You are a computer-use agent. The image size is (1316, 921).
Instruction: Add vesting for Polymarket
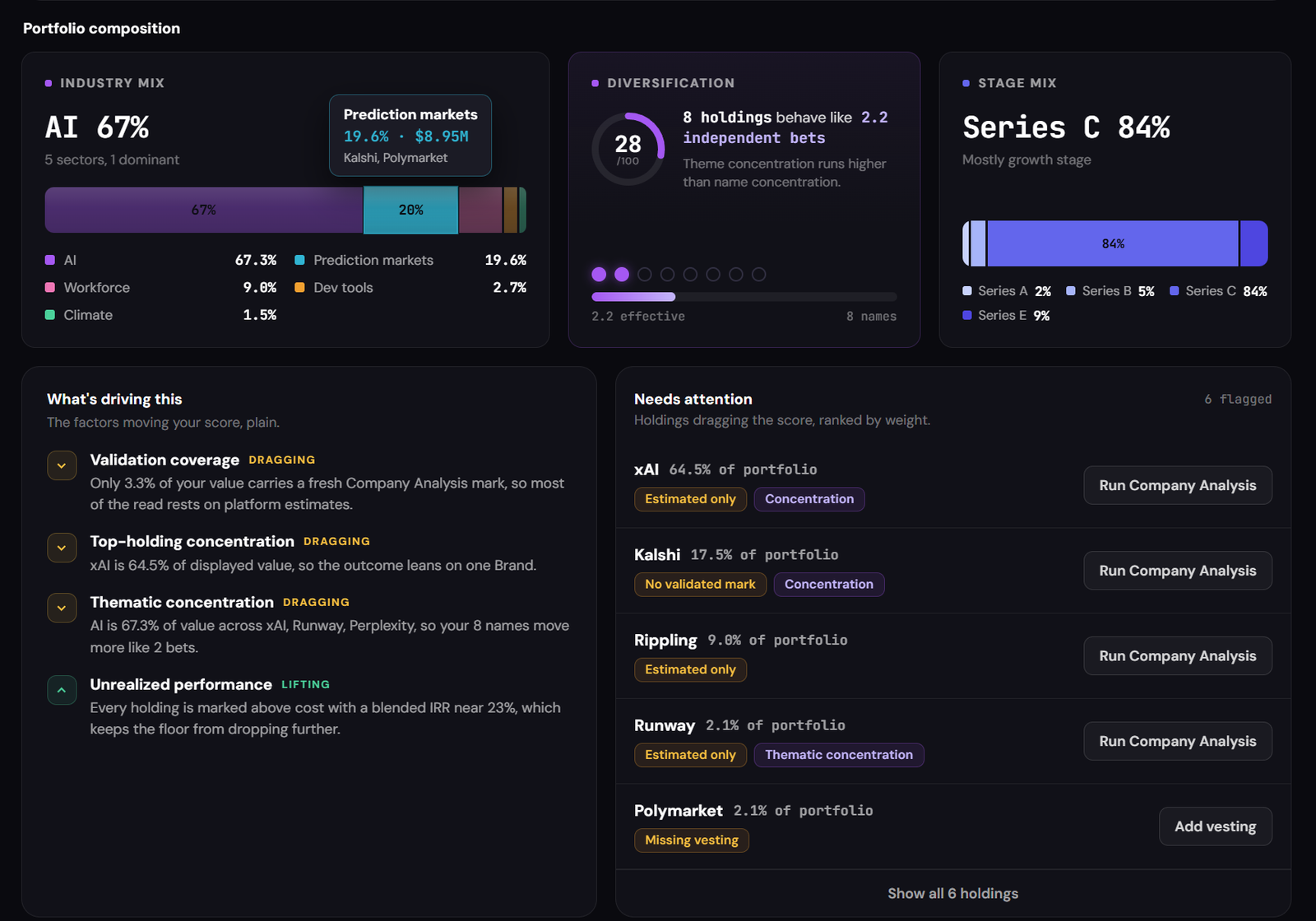click(1215, 826)
